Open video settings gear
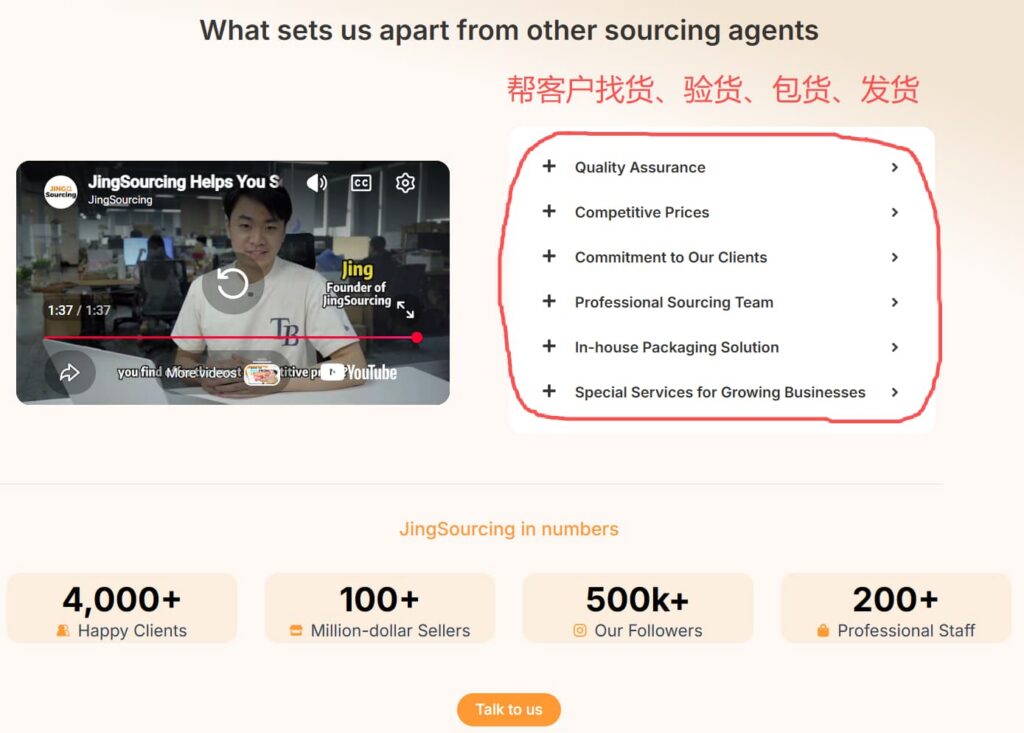 coord(405,183)
